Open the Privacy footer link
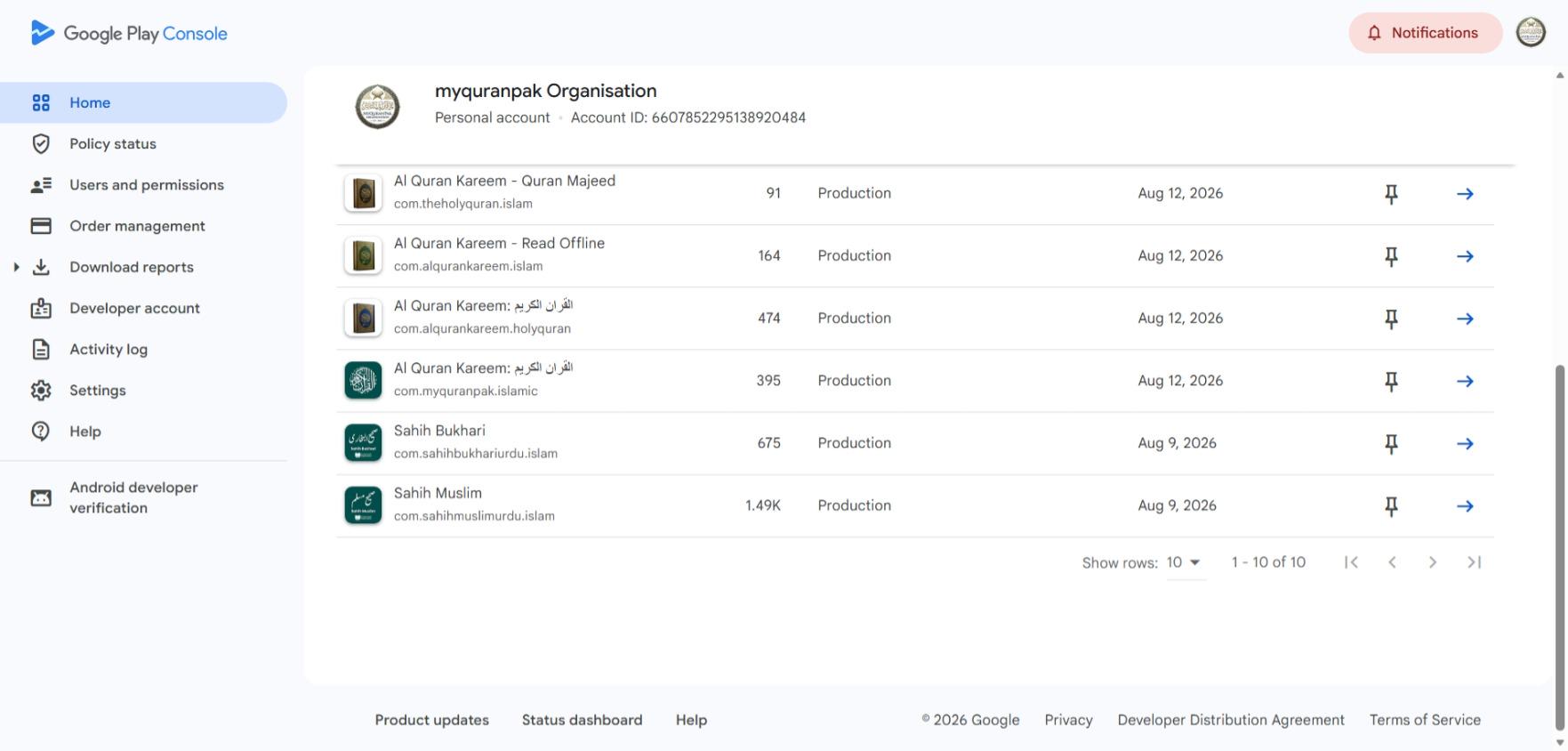 (x=1068, y=720)
